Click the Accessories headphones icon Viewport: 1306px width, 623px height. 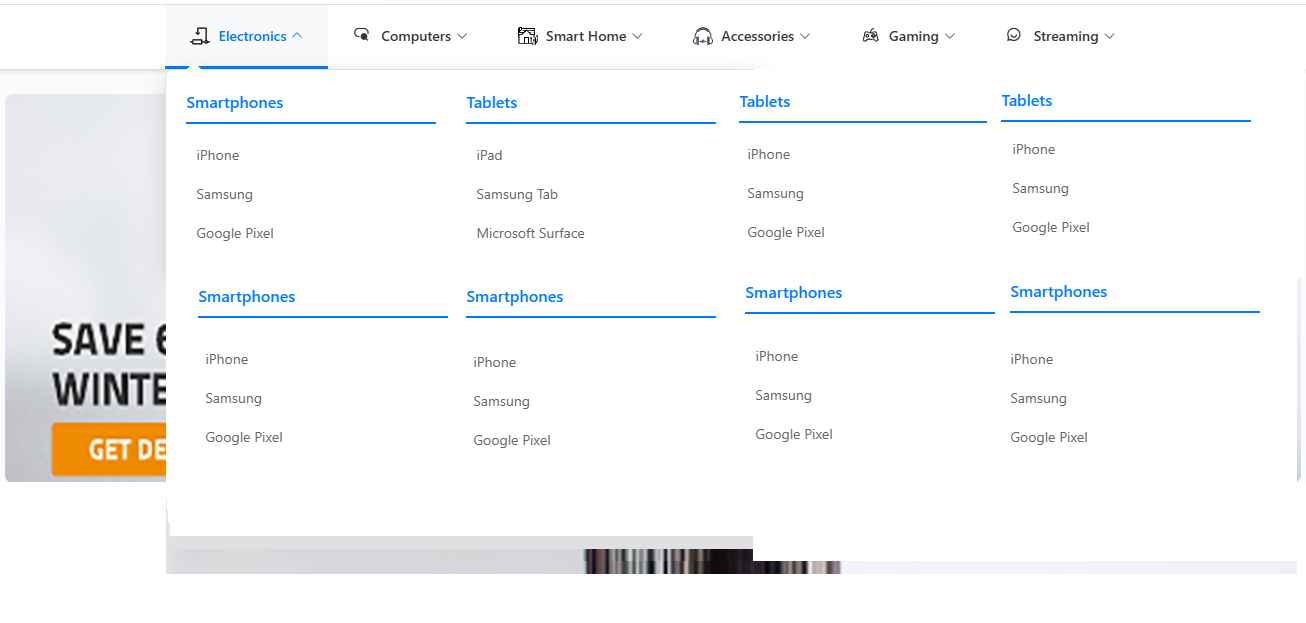point(703,36)
